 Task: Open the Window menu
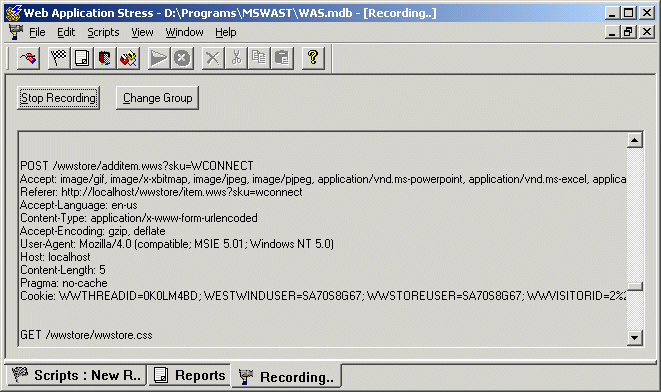pyautogui.click(x=184, y=32)
